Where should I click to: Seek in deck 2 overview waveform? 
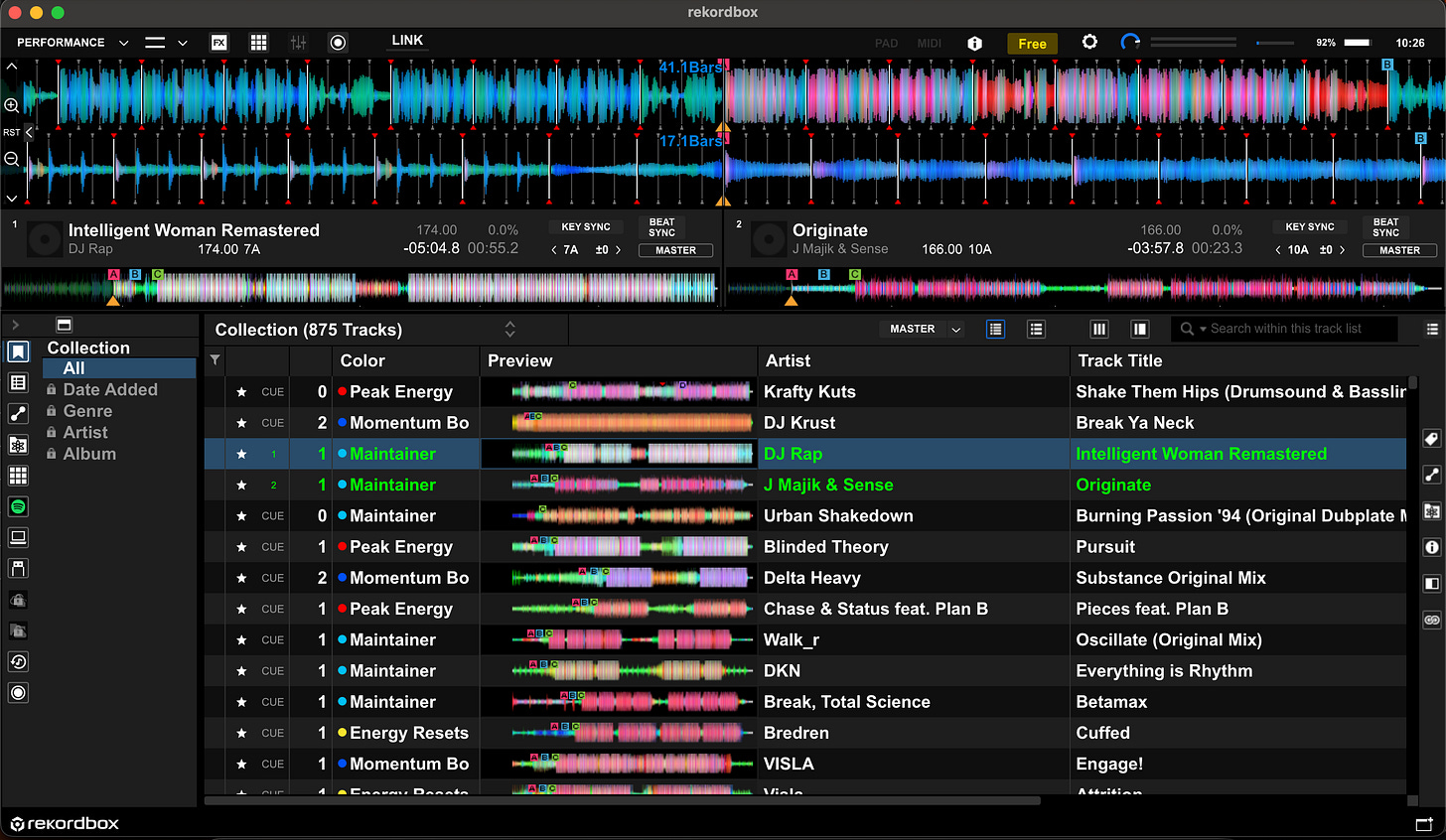(x=1084, y=288)
